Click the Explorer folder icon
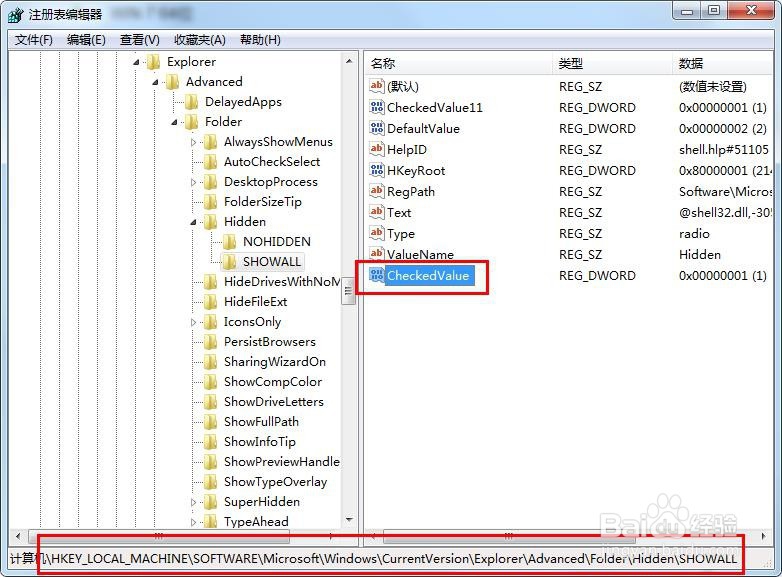The width and height of the screenshot is (782, 577). tap(153, 62)
